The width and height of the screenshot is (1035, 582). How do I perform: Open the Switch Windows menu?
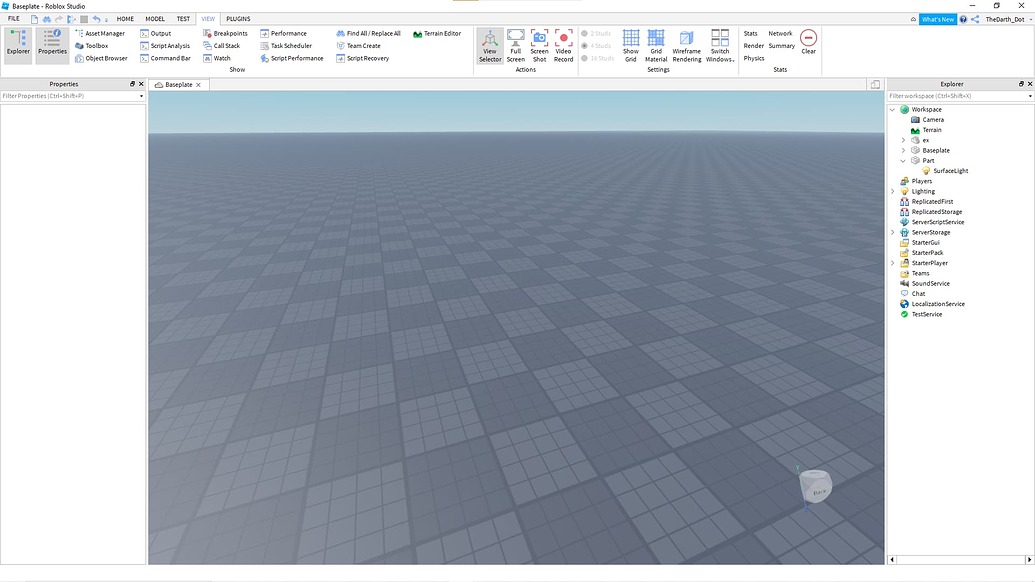coord(720,45)
